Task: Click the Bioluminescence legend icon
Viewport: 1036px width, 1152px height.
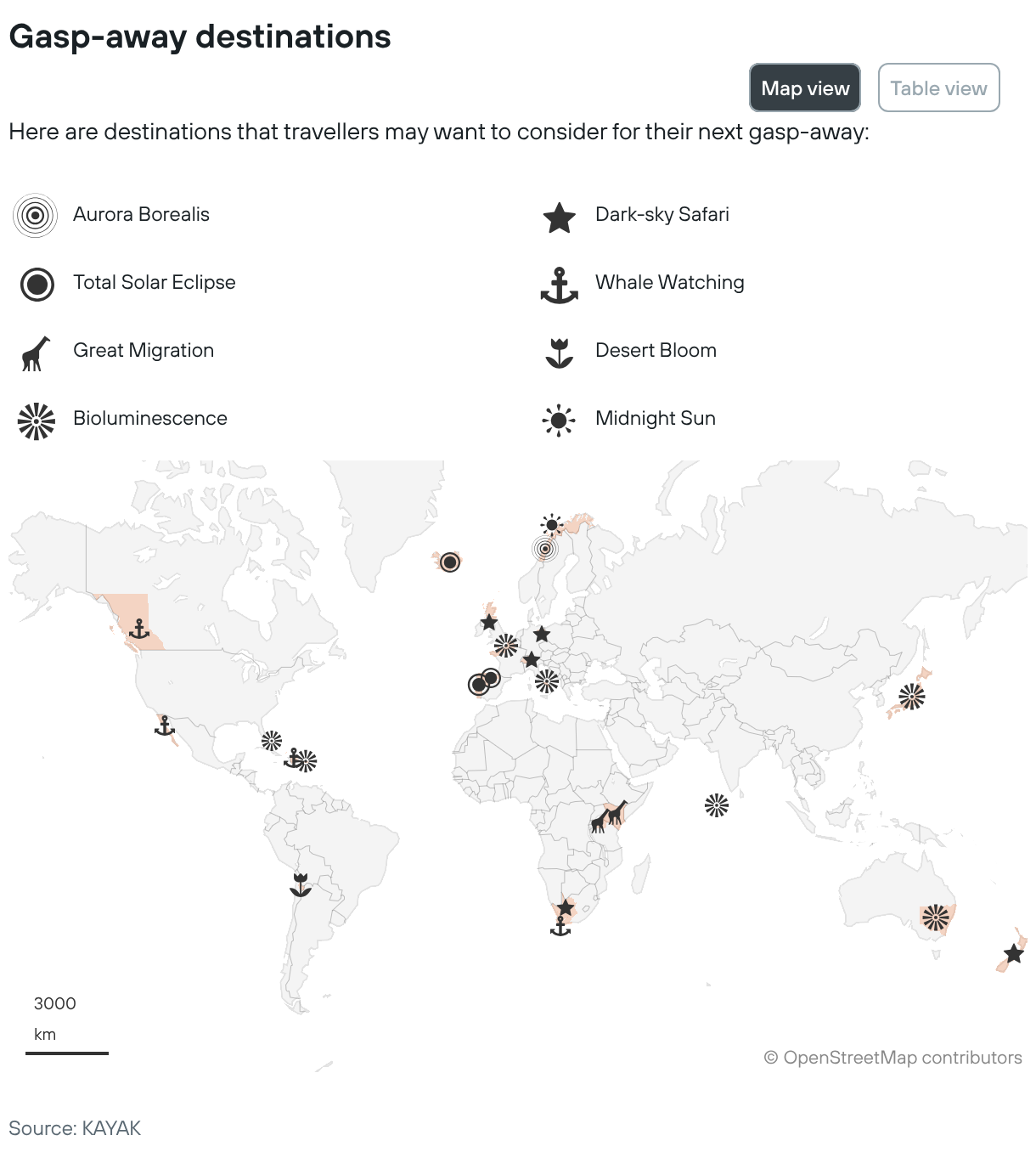Action: point(37,421)
